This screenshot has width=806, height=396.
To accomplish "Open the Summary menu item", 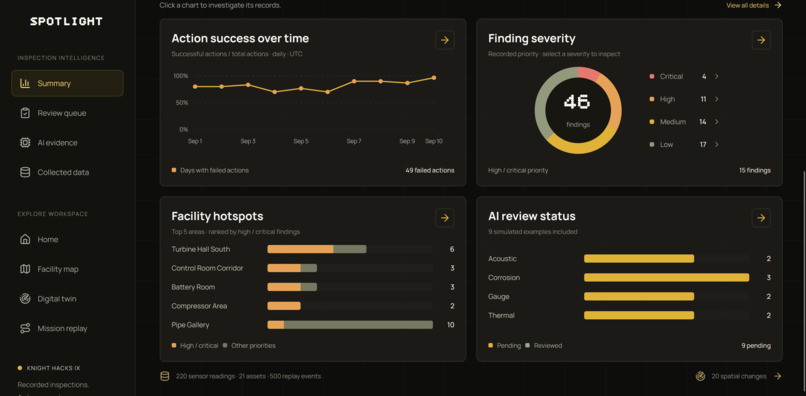I will (67, 83).
